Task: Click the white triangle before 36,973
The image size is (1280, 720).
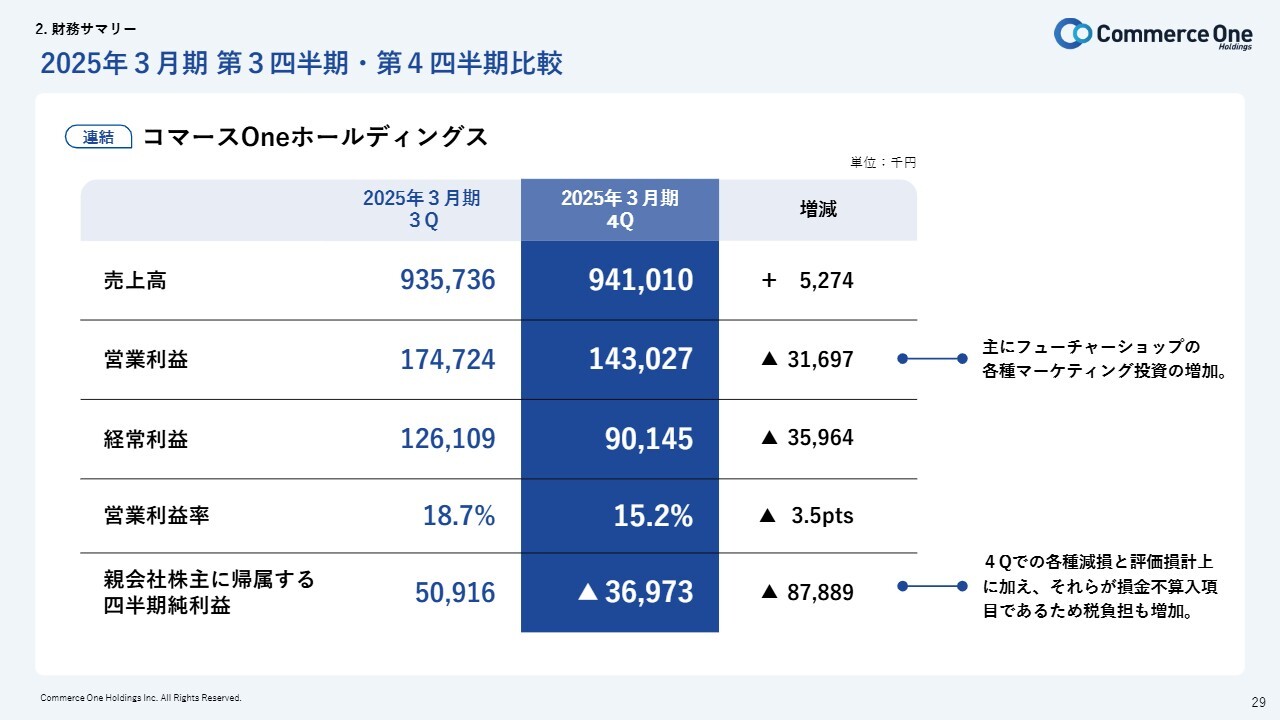Action: coord(589,592)
